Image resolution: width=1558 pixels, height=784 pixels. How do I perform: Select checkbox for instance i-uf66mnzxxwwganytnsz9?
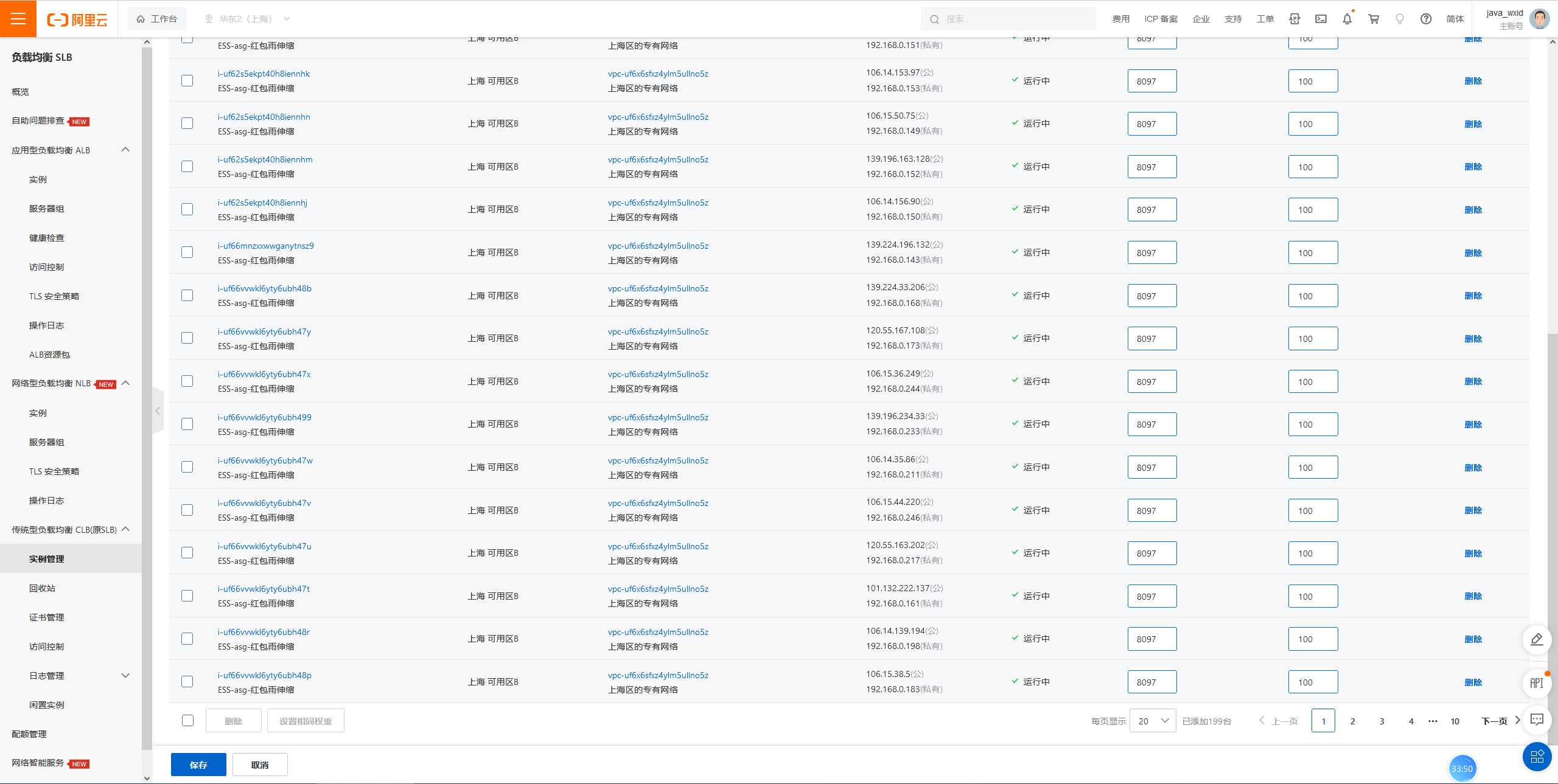(x=187, y=252)
